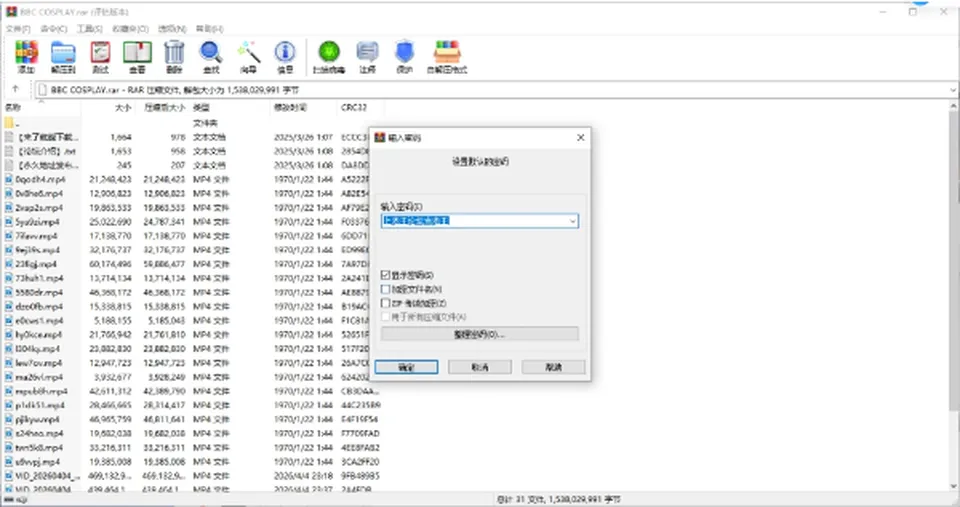Uncheck the Show password (显示密码) checkbox

386,275
